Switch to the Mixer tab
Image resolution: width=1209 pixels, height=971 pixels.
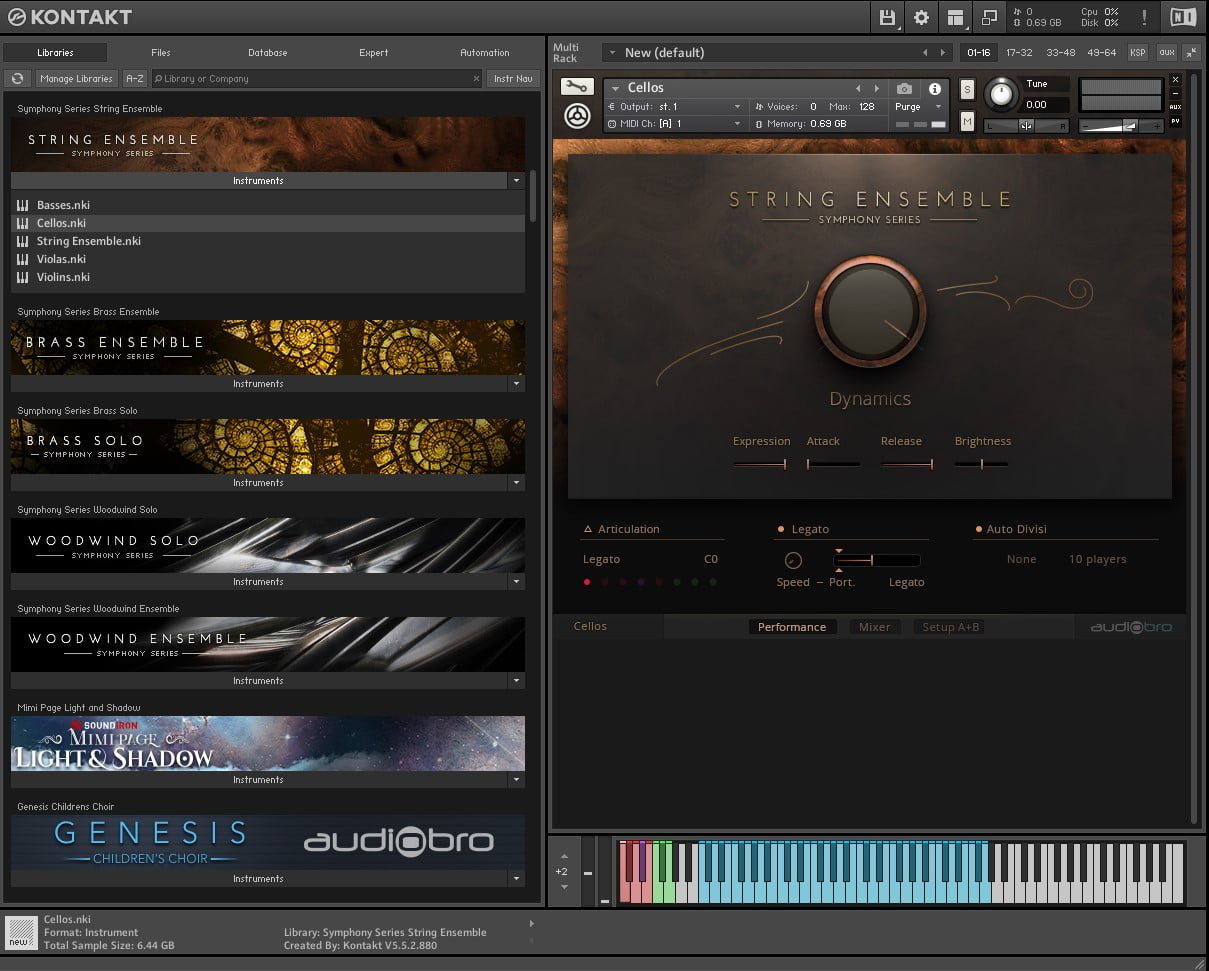(x=875, y=627)
